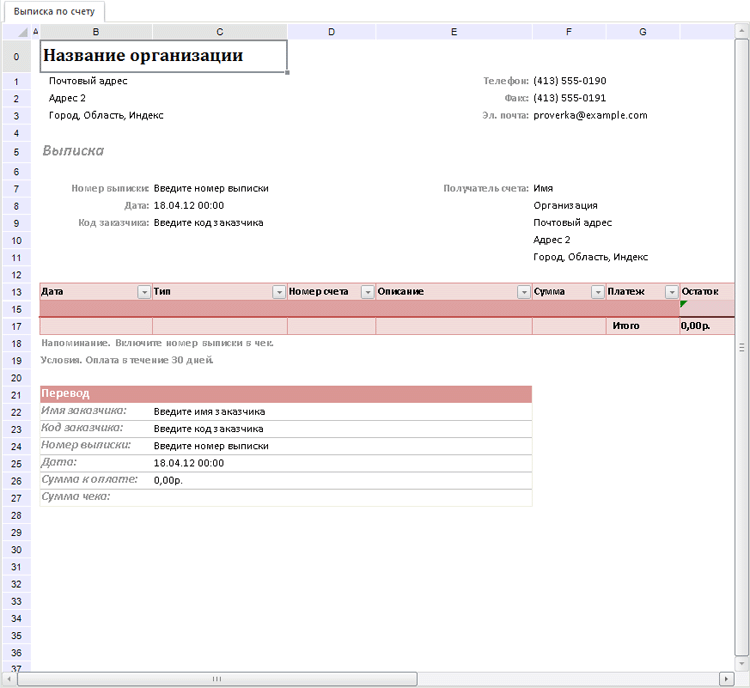Click Введите код заказчика in row 23
This screenshot has height=688, width=750.
(x=209, y=429)
